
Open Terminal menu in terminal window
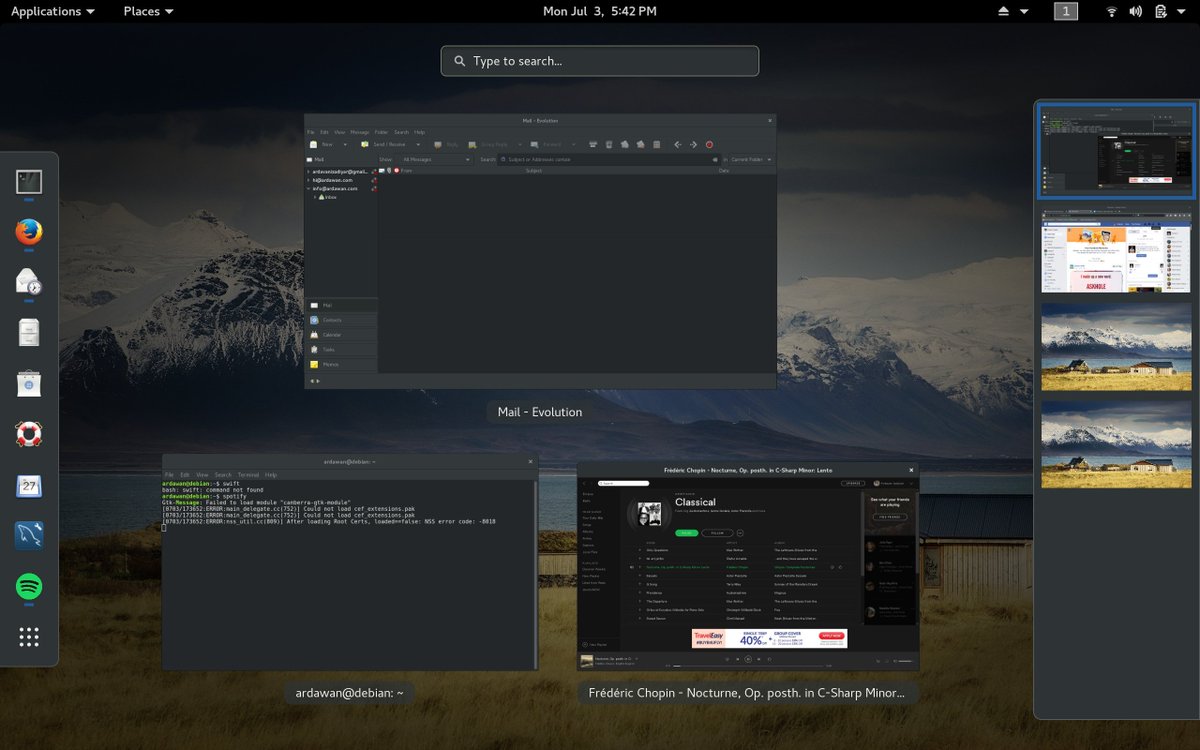[248, 475]
